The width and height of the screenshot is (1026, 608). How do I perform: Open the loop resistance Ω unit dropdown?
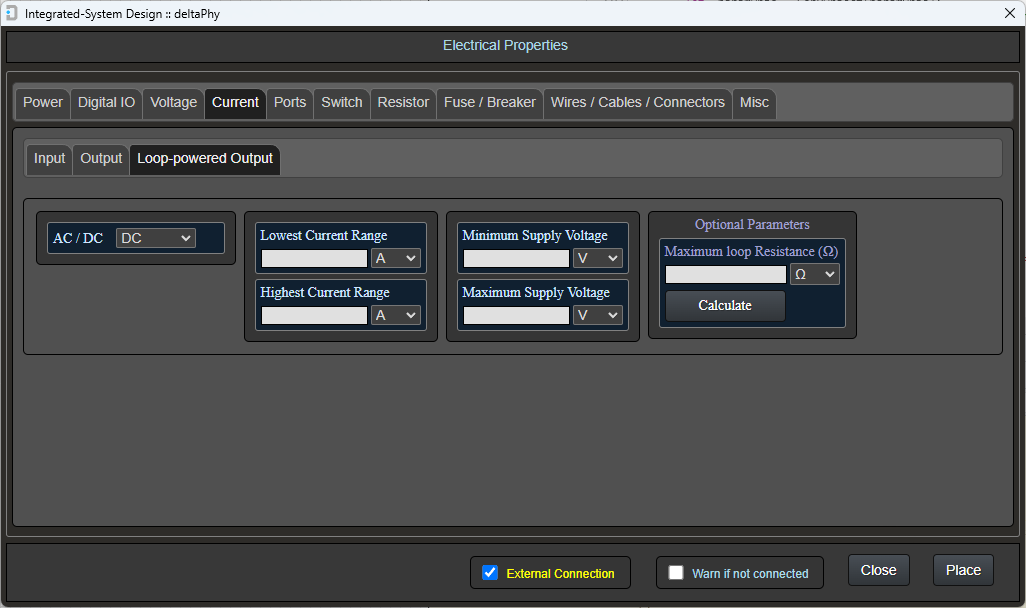[814, 274]
